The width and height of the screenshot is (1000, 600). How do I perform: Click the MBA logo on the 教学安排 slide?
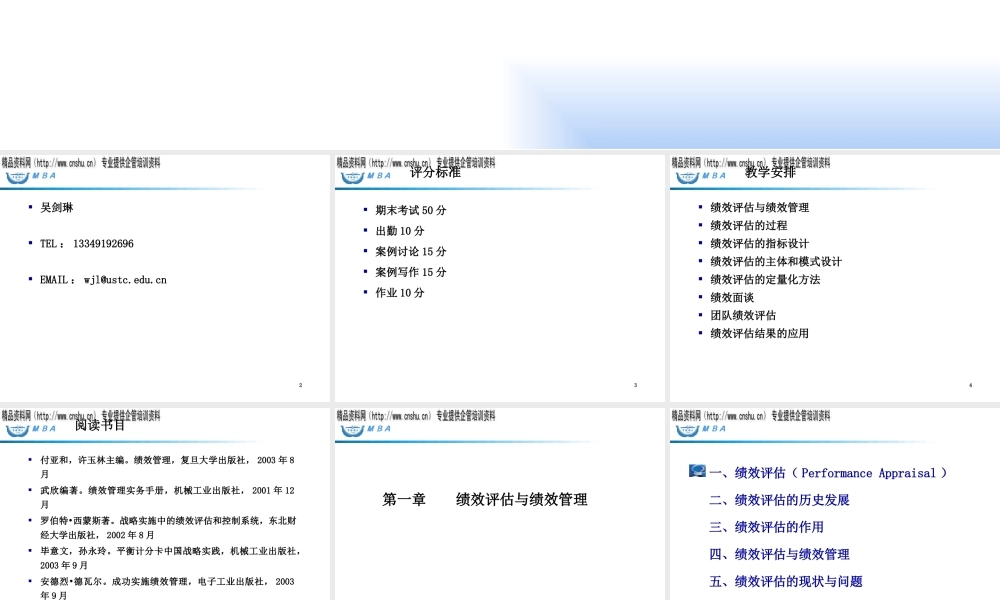[700, 177]
